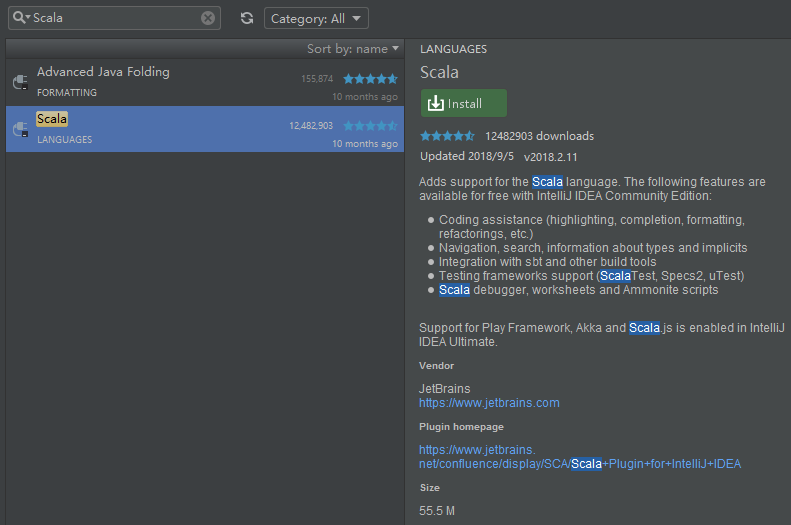
Task: Click the 55.5 M size value
Action: click(437, 511)
